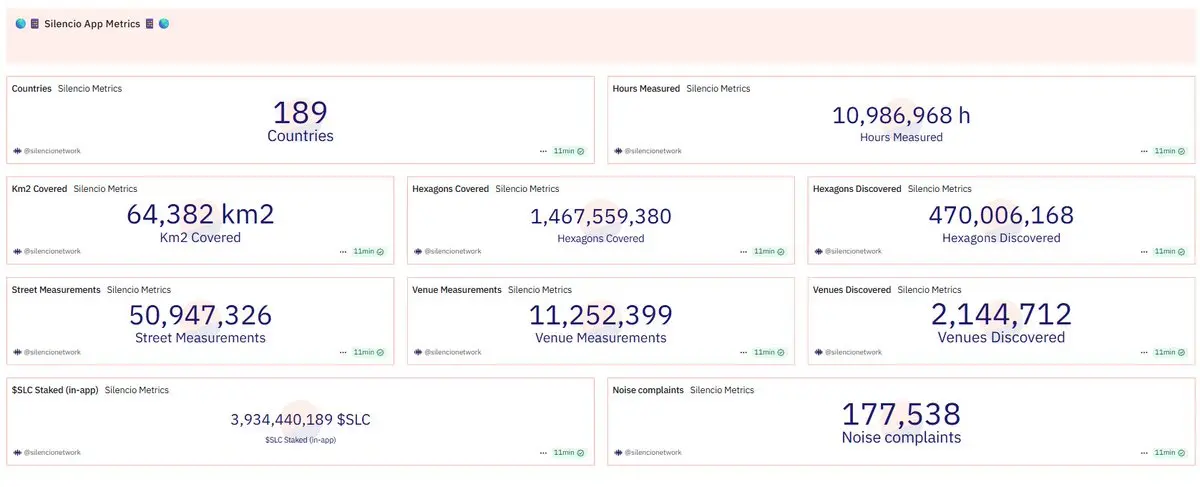Click 11min refresh badge on Hours Measured card
The height and width of the screenshot is (487, 1200).
[1169, 151]
